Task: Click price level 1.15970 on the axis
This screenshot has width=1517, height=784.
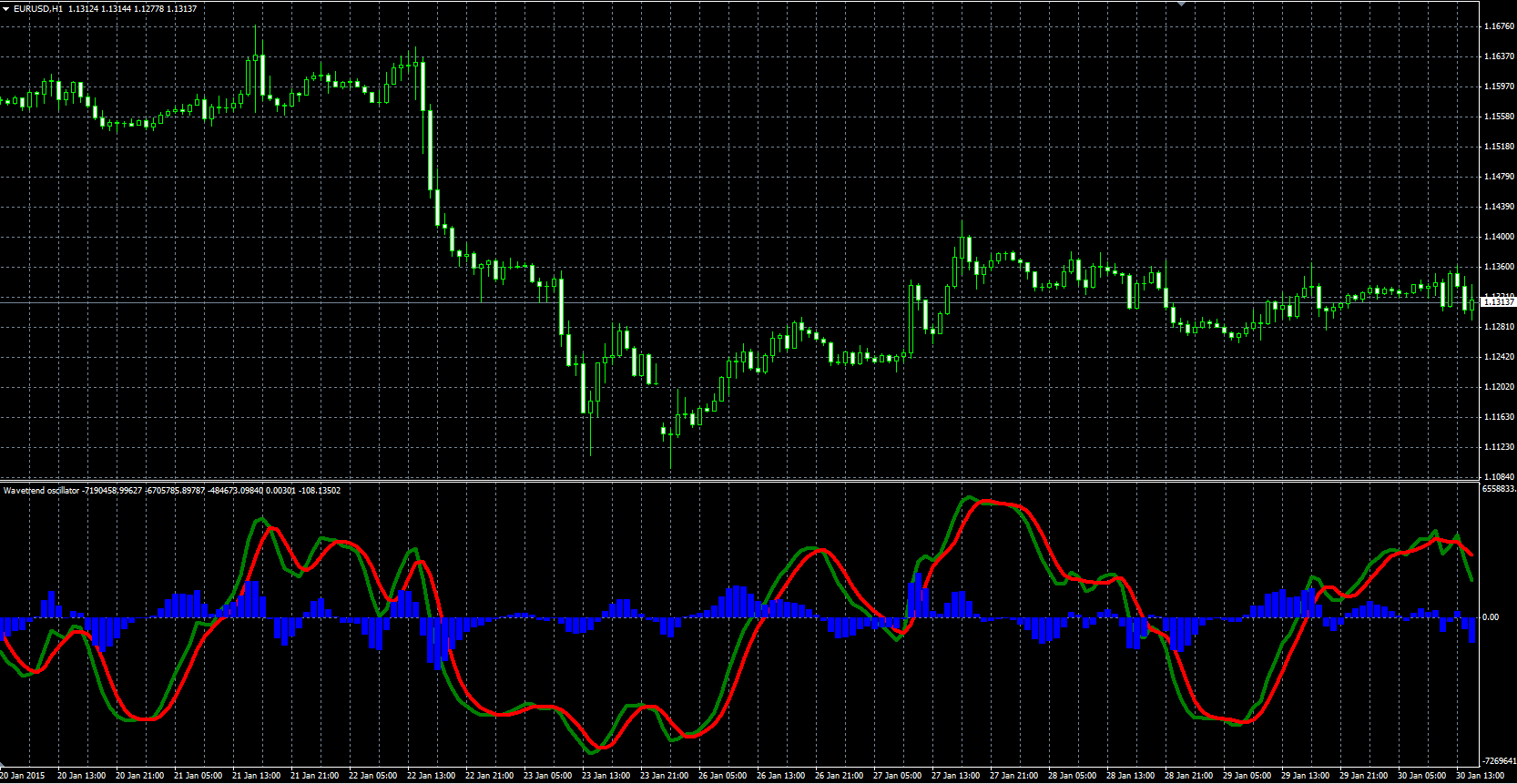Action: pos(1499,87)
